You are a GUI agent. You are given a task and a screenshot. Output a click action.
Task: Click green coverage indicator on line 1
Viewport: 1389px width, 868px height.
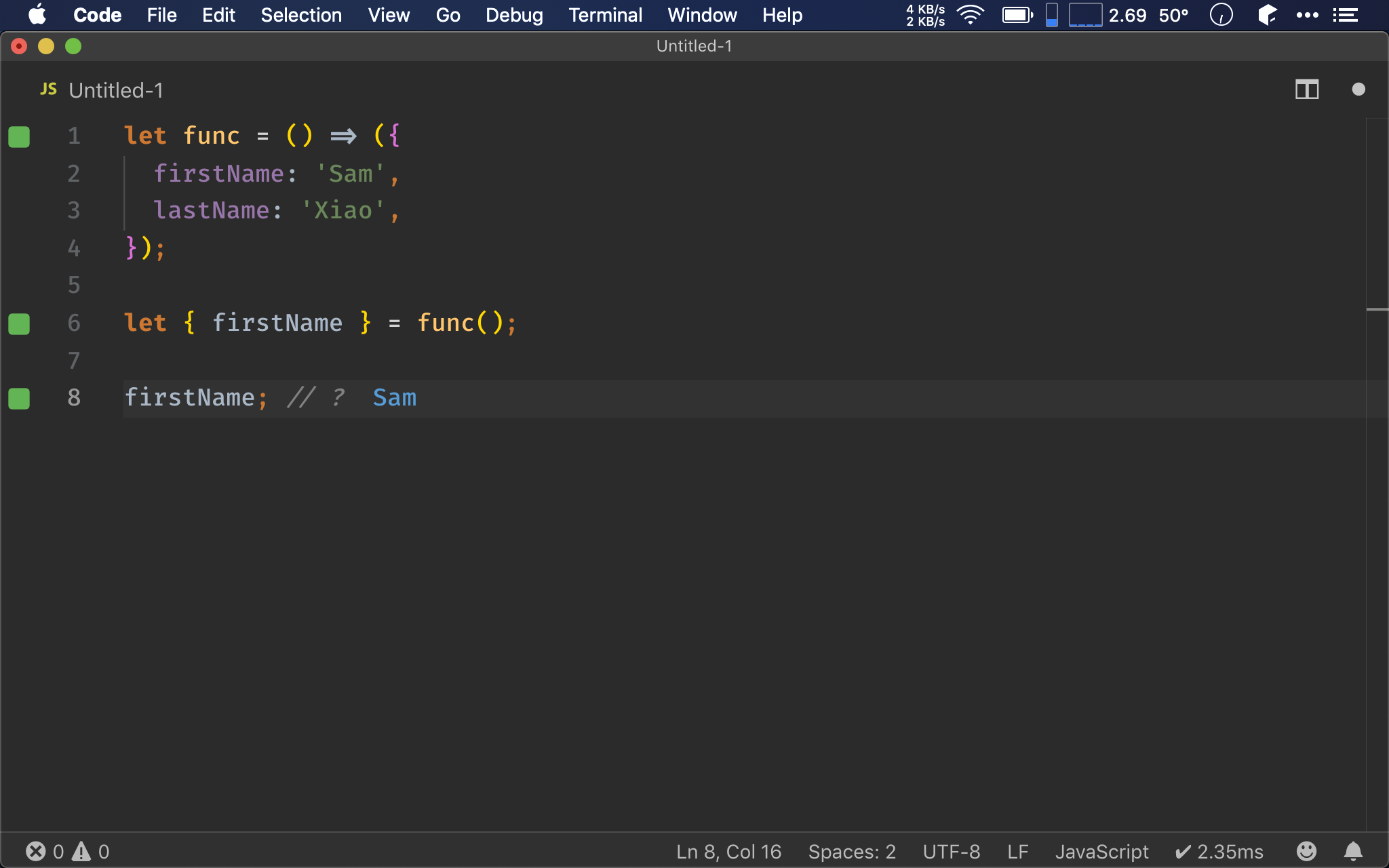[x=19, y=136]
